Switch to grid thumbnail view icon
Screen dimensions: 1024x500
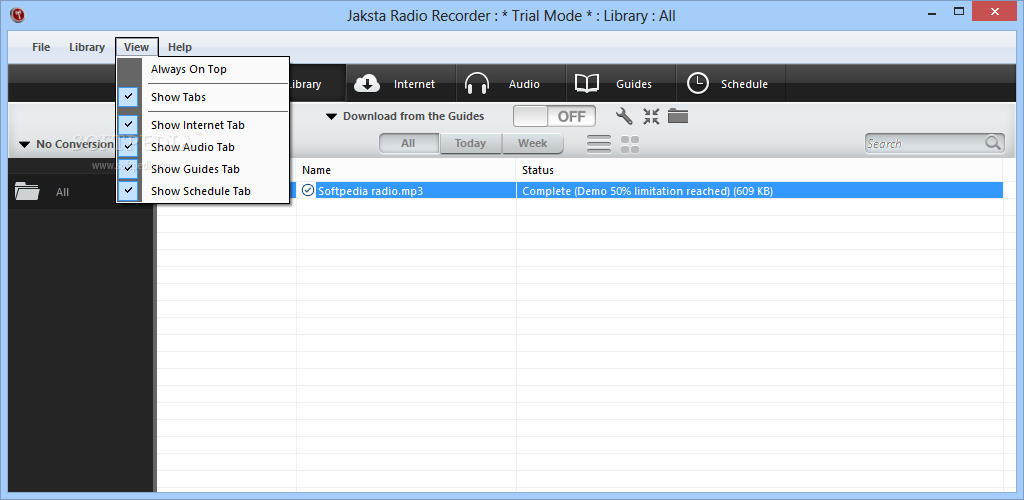tap(630, 144)
